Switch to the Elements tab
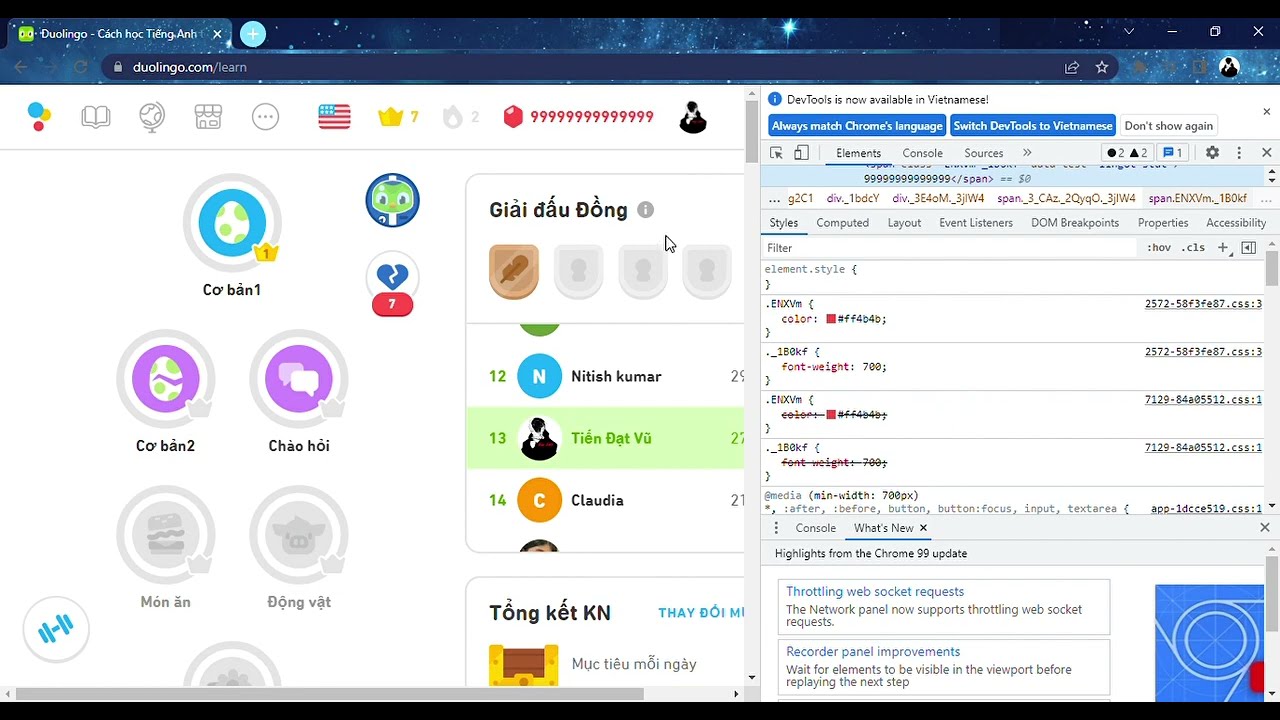1280x720 pixels. (x=858, y=153)
